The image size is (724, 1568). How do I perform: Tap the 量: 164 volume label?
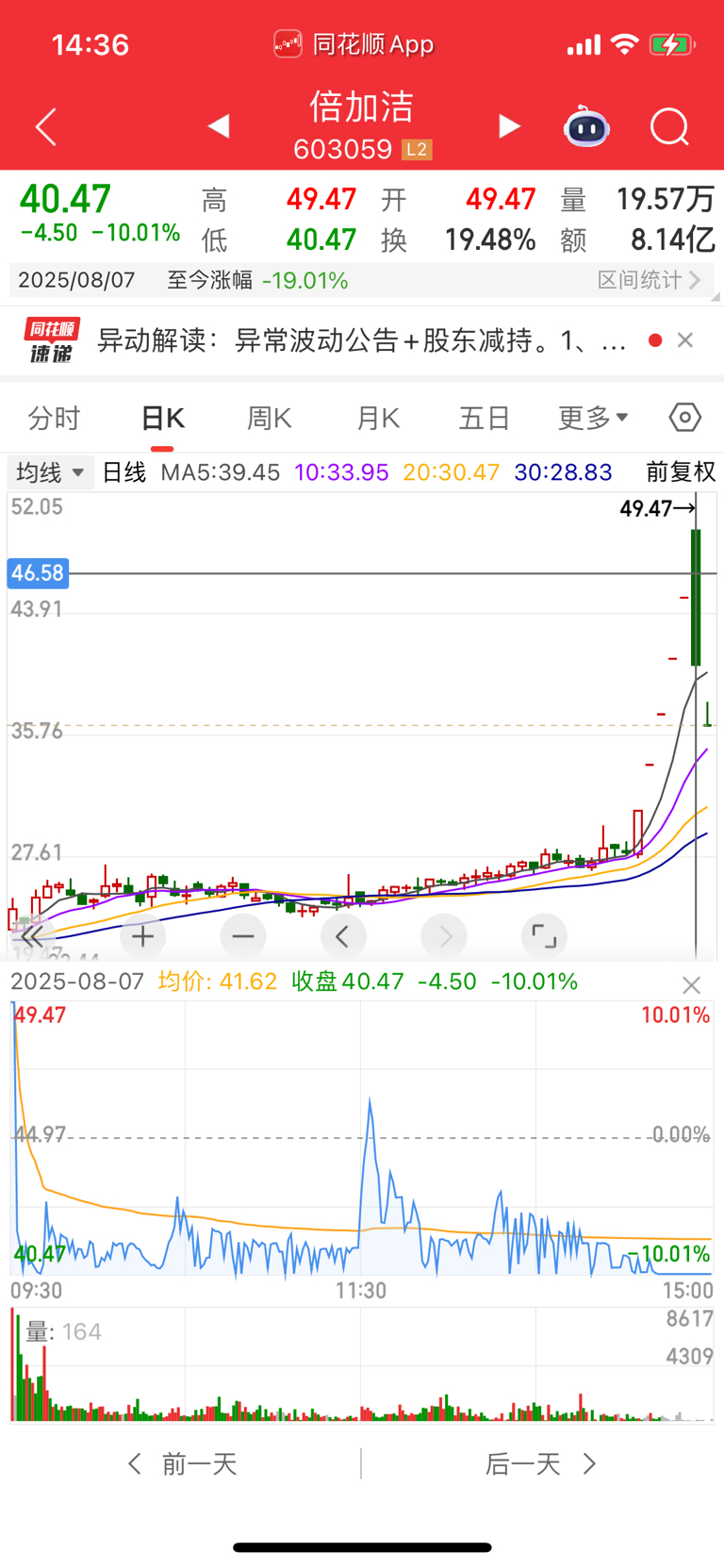pyautogui.click(x=63, y=1331)
